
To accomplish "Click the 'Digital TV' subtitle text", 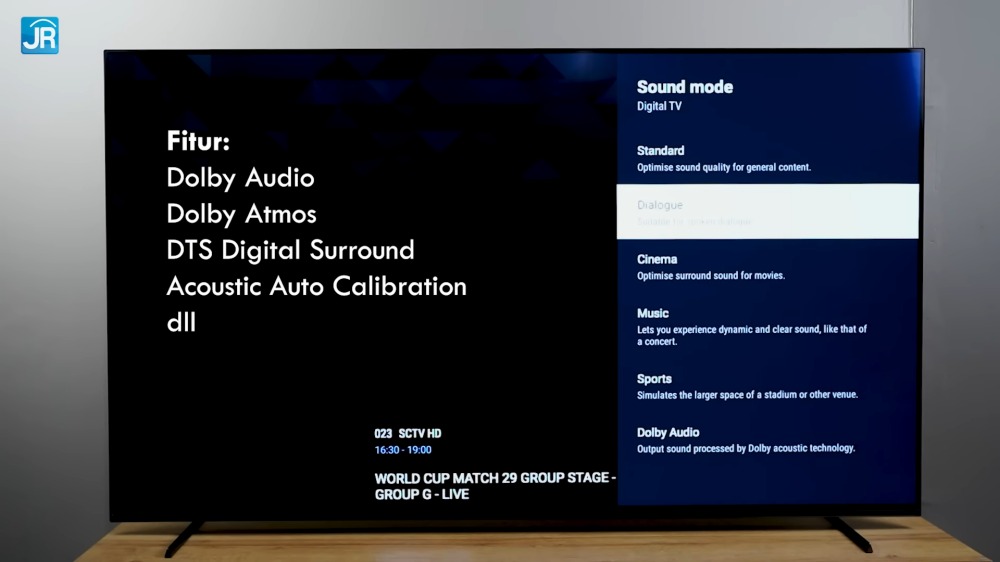I will (659, 106).
